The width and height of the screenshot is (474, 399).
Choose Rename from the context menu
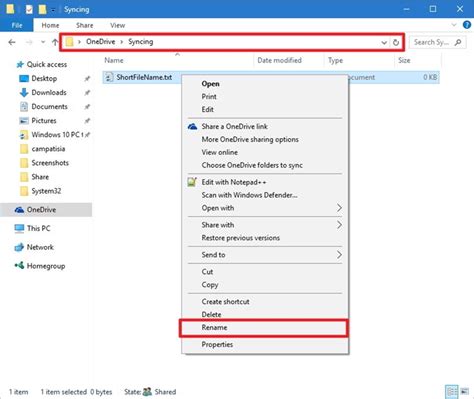point(265,327)
